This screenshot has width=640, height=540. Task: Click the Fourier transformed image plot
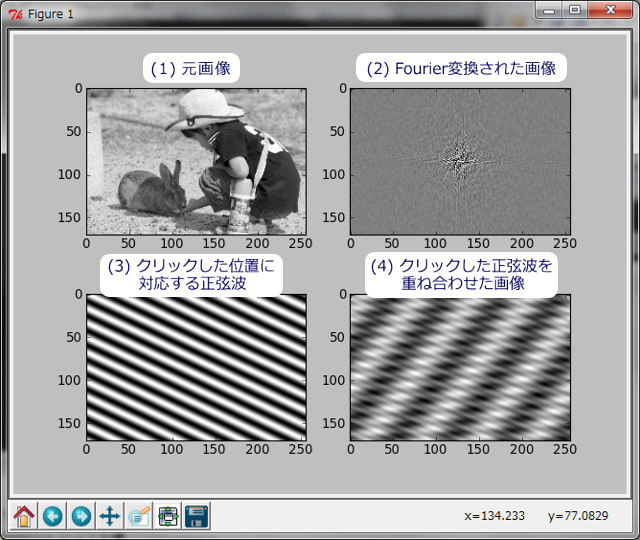tap(460, 162)
